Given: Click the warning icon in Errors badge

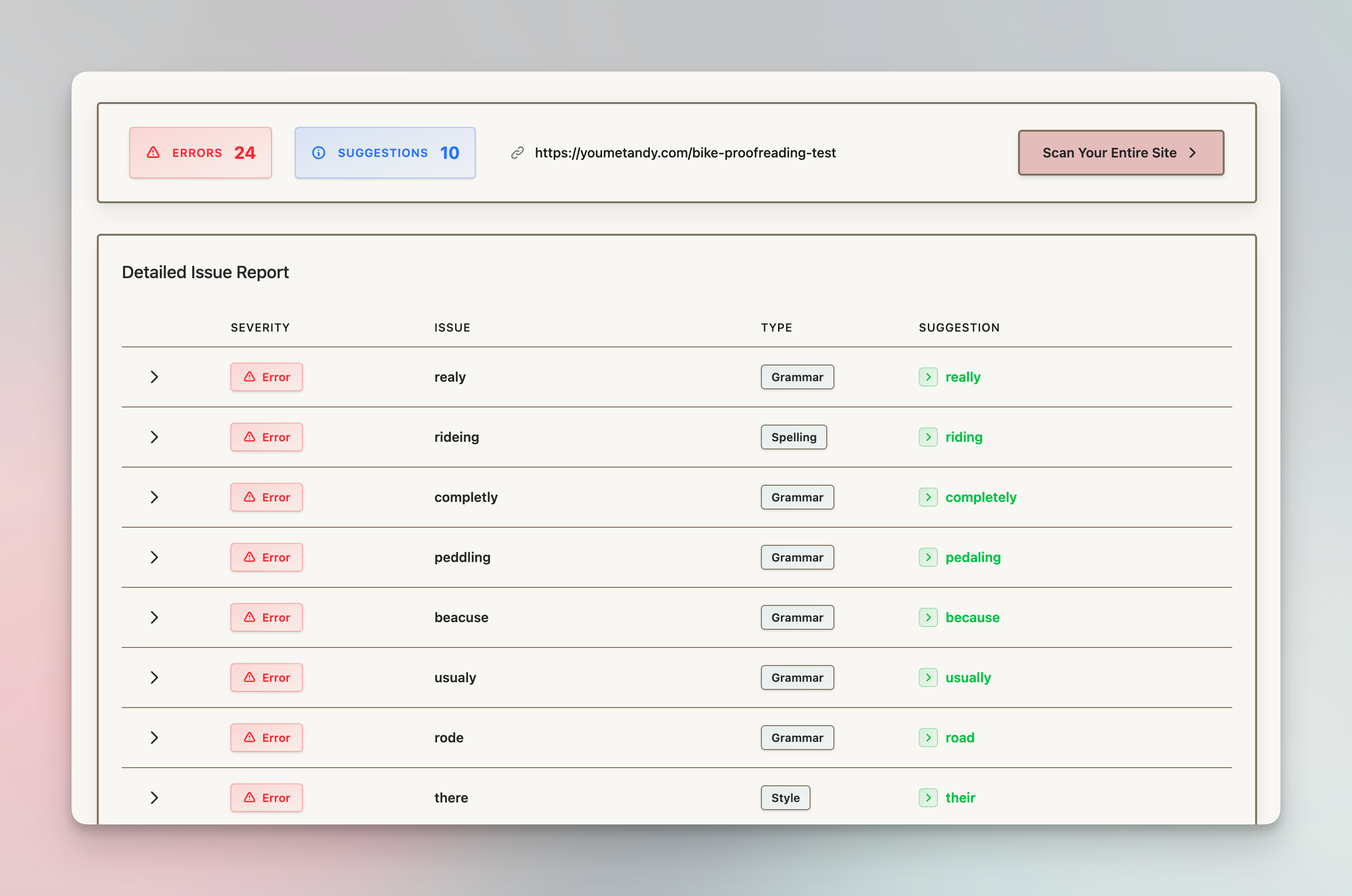Looking at the screenshot, I should [153, 153].
